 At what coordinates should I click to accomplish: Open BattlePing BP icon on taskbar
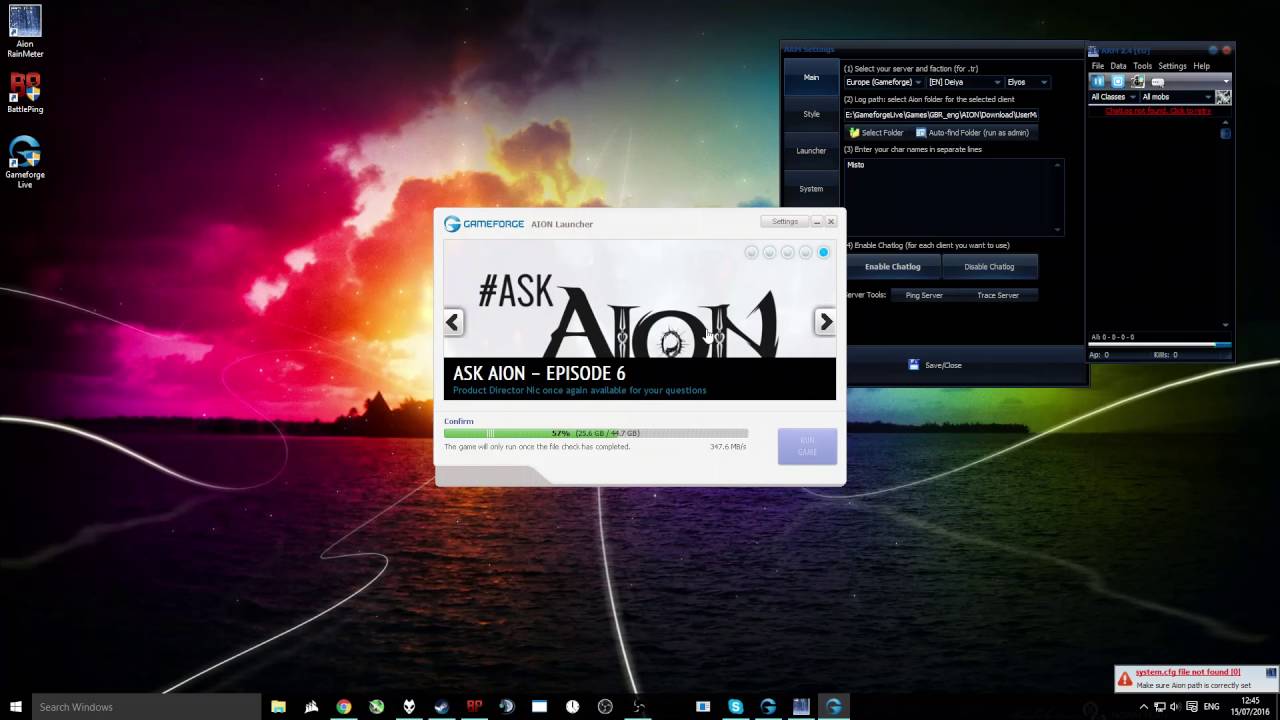click(474, 707)
